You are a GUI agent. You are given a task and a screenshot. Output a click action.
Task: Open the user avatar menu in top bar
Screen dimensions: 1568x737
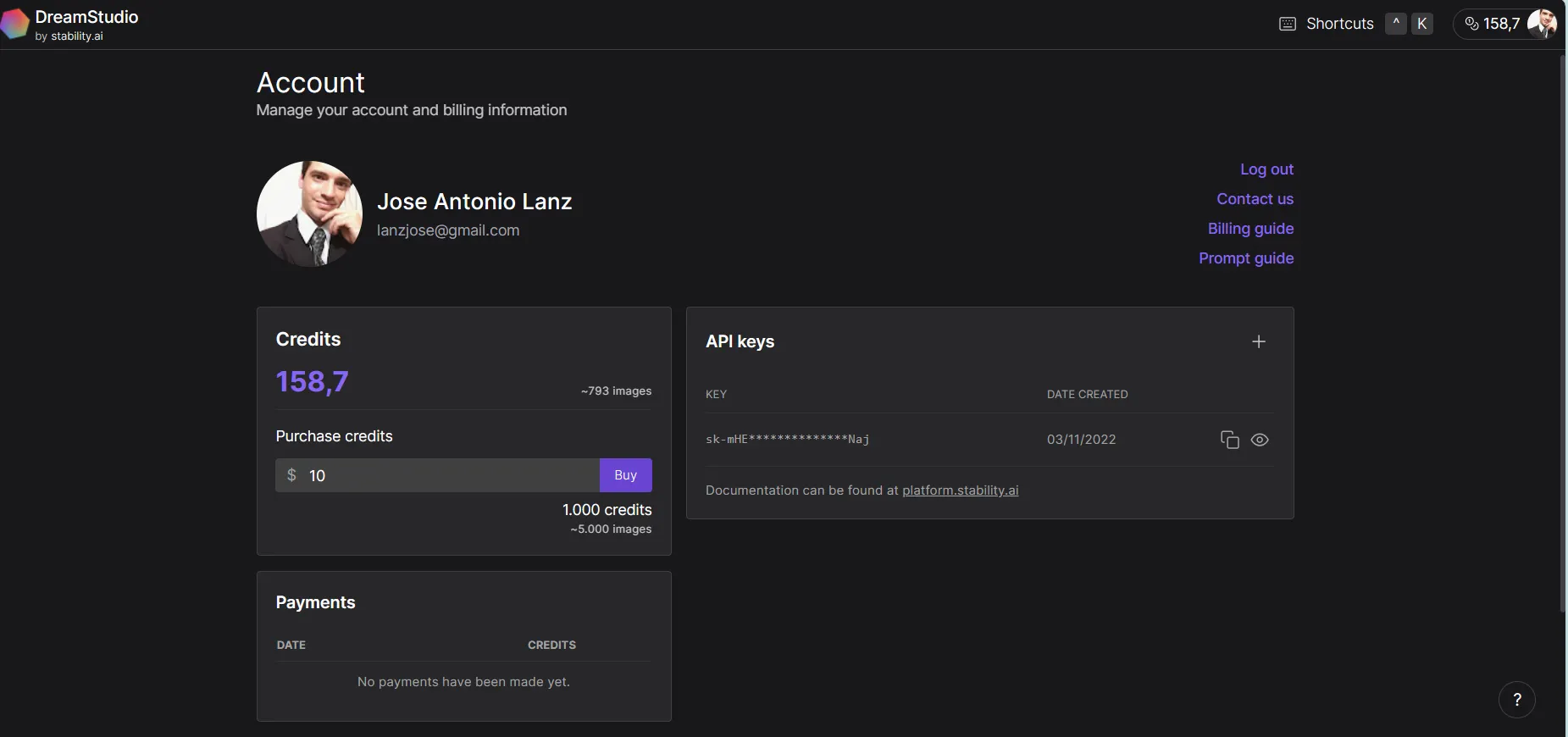pos(1541,24)
